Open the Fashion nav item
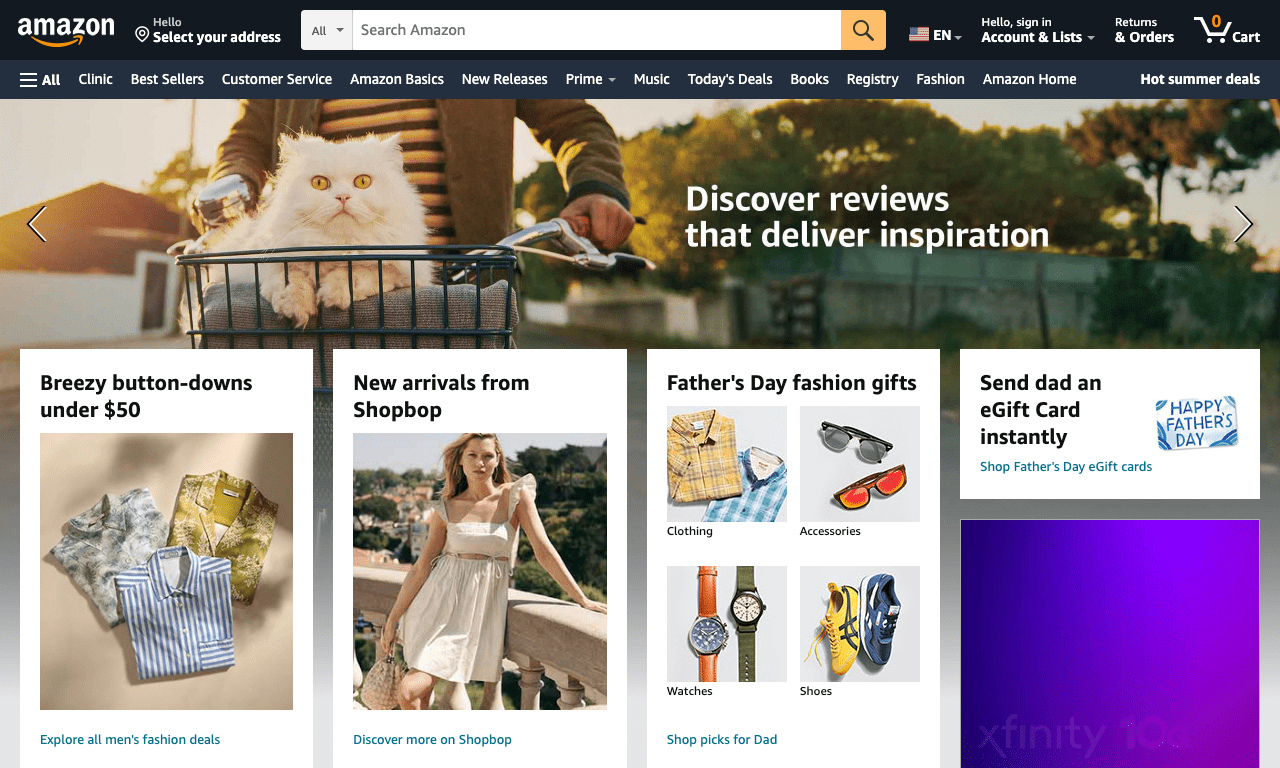 tap(941, 79)
